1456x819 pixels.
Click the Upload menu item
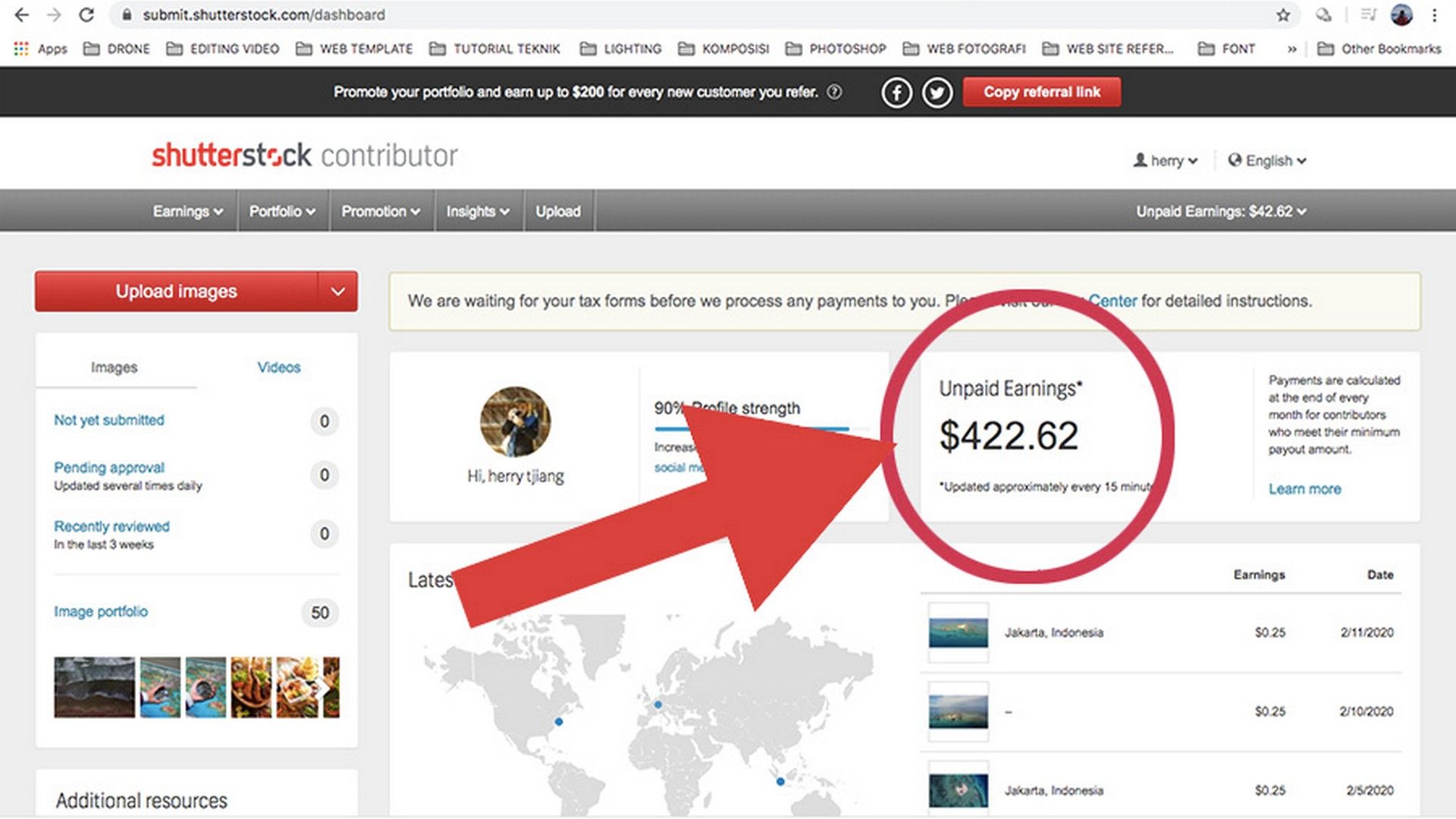[x=558, y=212]
